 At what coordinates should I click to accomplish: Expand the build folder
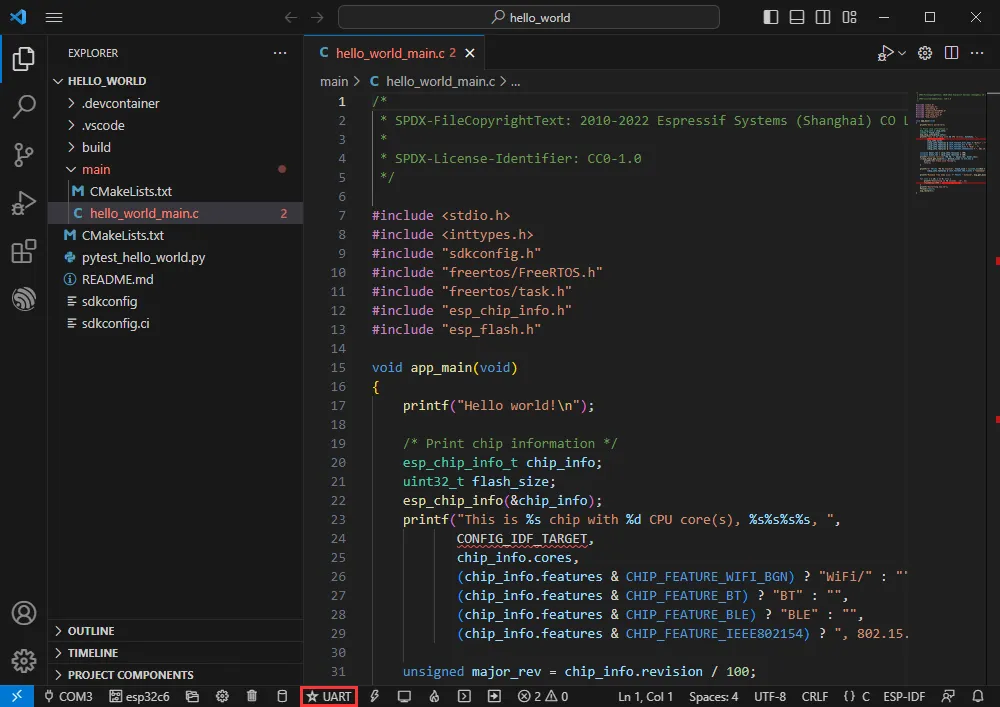tap(96, 147)
